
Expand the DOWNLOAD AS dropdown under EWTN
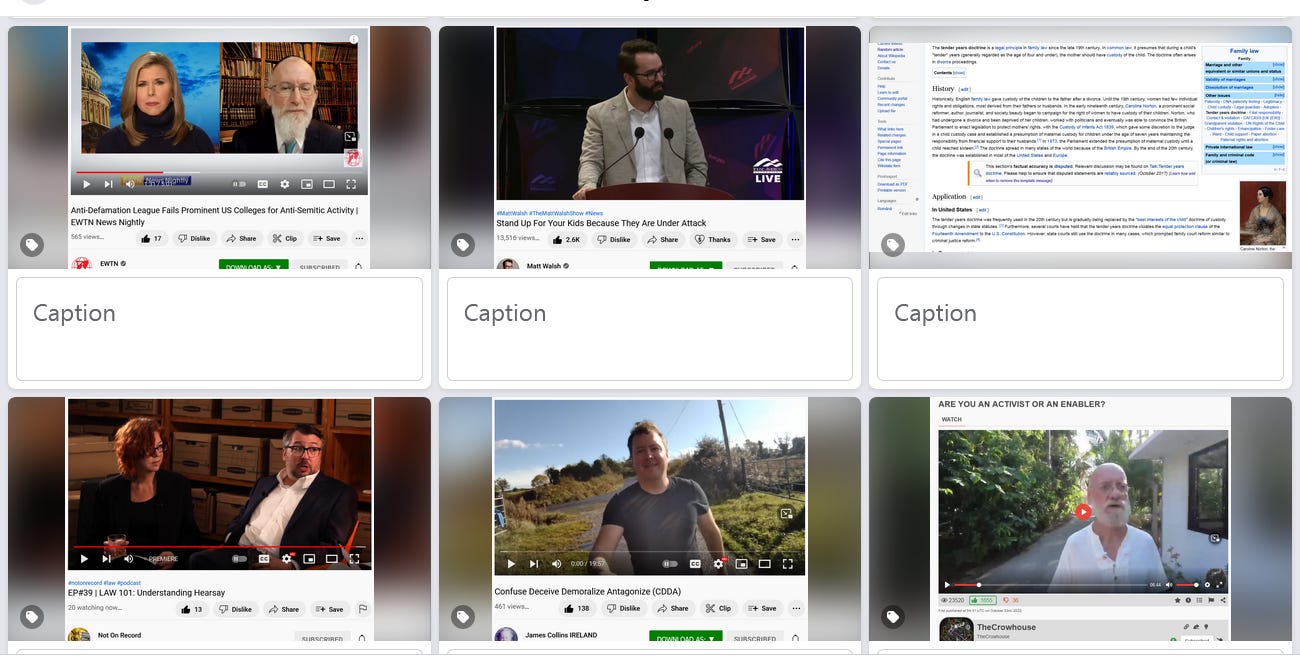253,265
